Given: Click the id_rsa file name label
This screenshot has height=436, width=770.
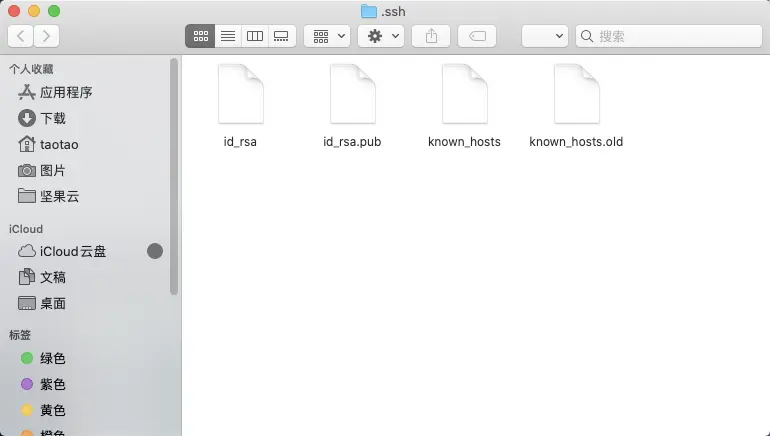Looking at the screenshot, I should coord(240,142).
